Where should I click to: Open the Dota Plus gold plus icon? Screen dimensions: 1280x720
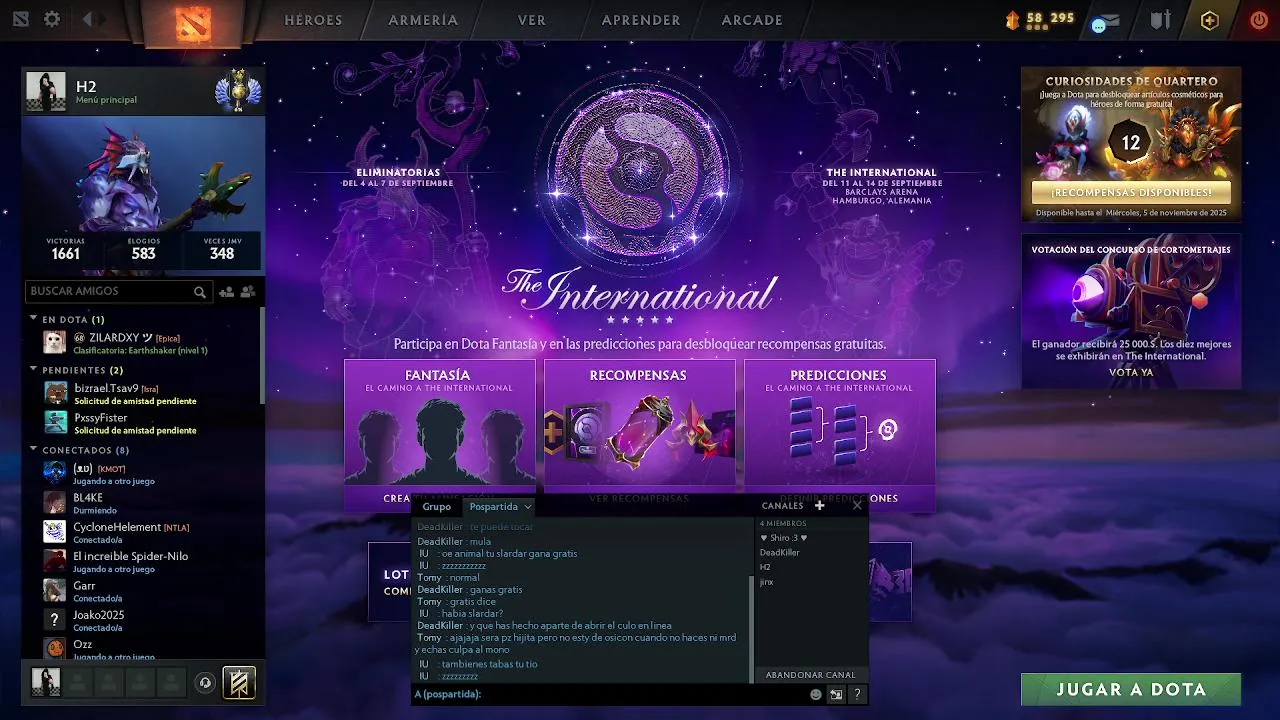click(1210, 19)
